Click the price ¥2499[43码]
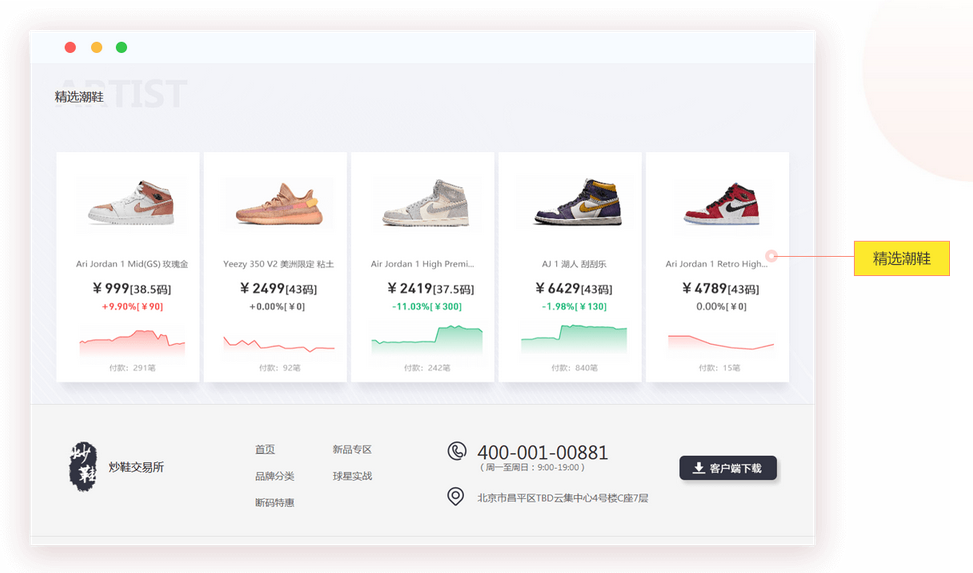Screen dimensions: 973x573 point(279,289)
